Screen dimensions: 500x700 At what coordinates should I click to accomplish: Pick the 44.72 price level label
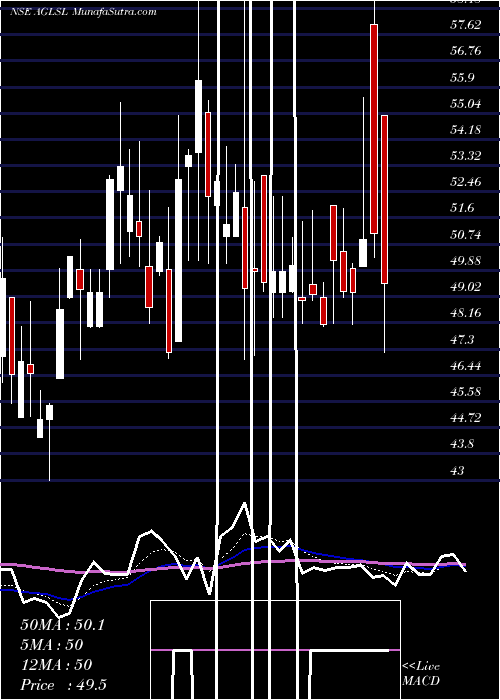coord(466,418)
